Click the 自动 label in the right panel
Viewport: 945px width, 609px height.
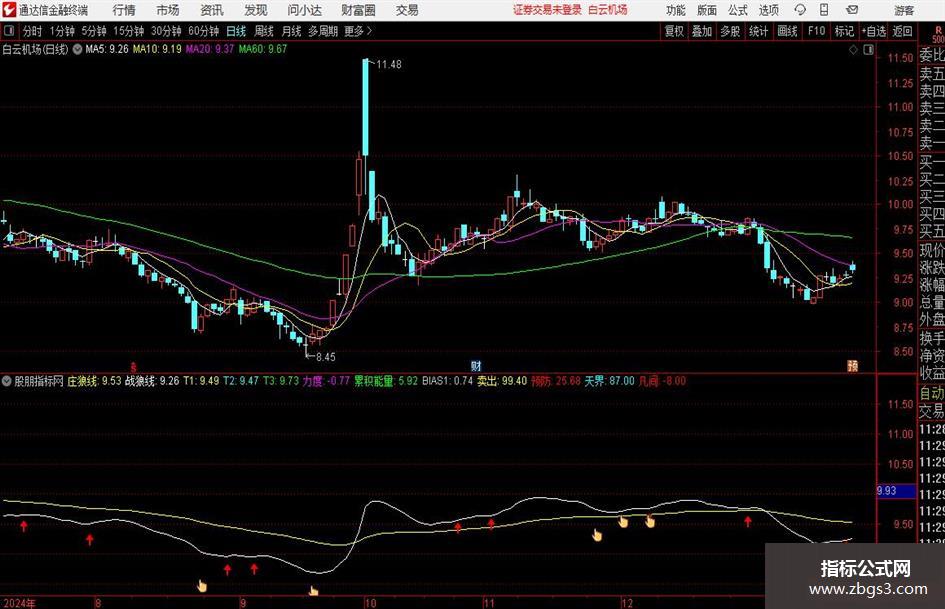pos(932,394)
